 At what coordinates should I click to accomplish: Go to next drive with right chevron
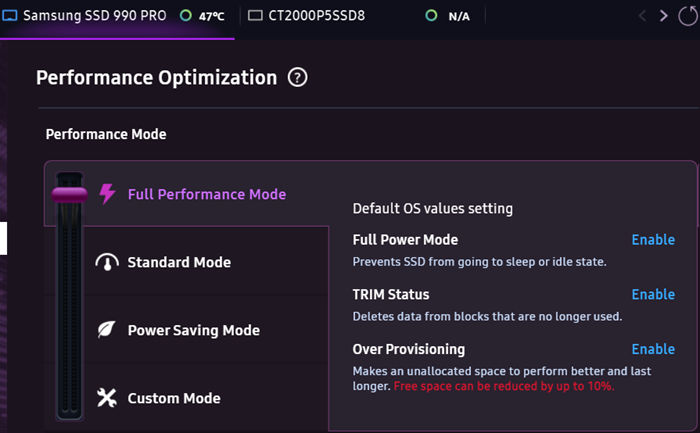663,16
